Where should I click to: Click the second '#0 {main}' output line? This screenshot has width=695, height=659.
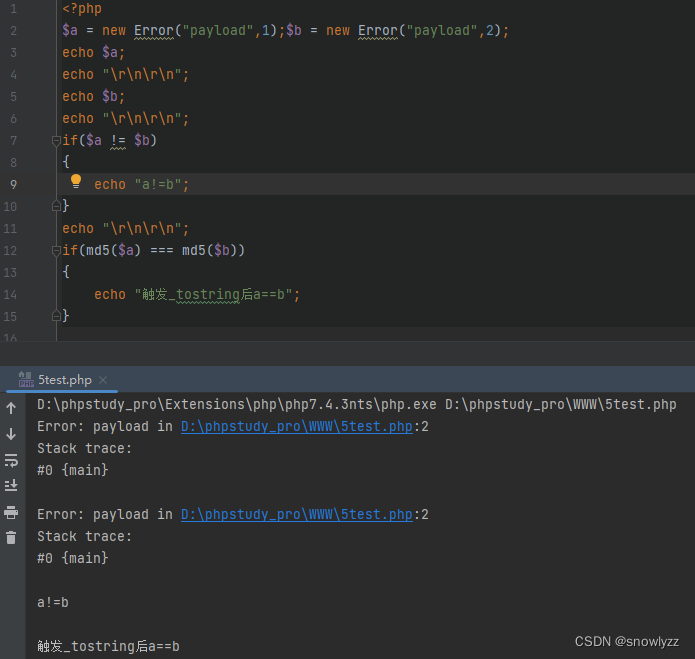[73, 558]
